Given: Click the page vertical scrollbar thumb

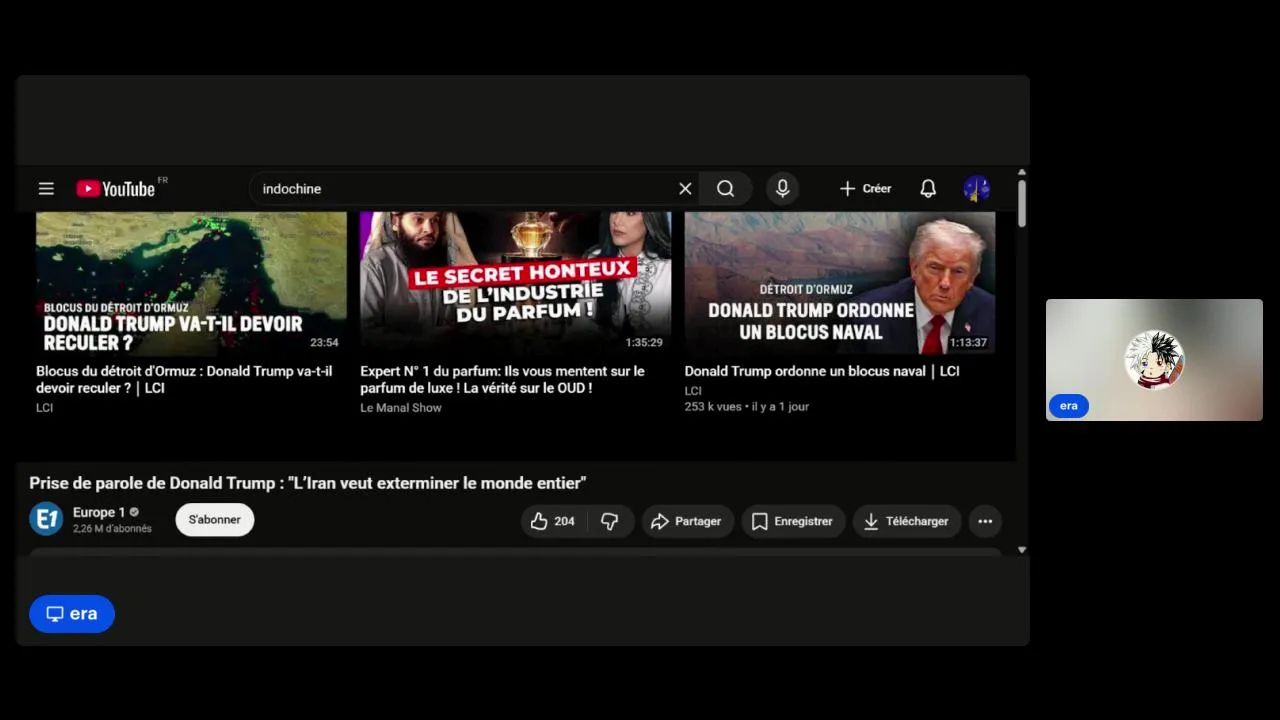Looking at the screenshot, I should point(1022,204).
